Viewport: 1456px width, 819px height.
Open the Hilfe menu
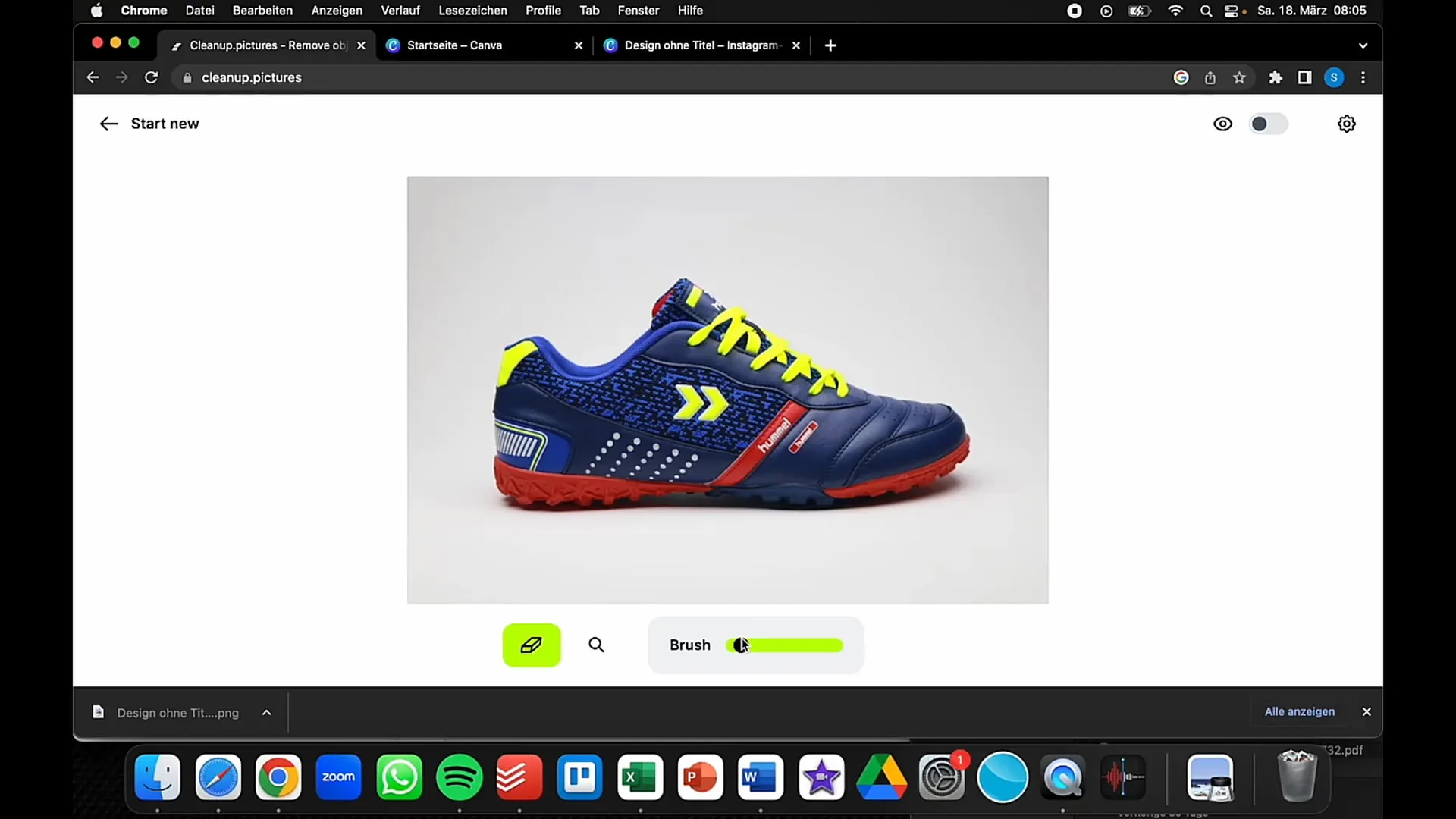690,11
